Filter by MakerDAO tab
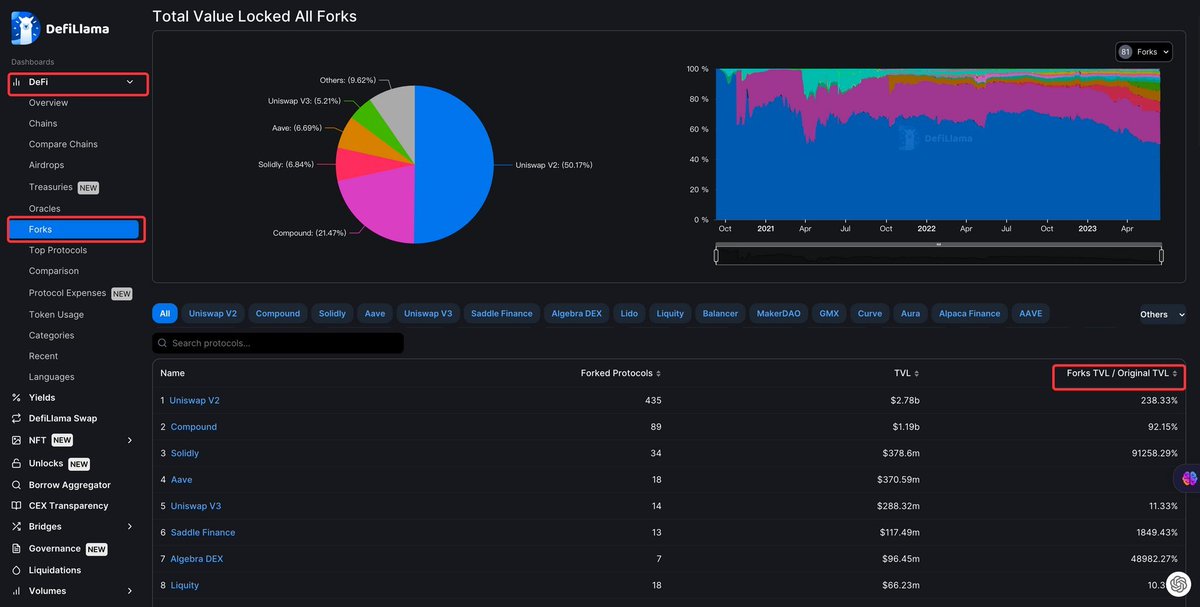 778,313
